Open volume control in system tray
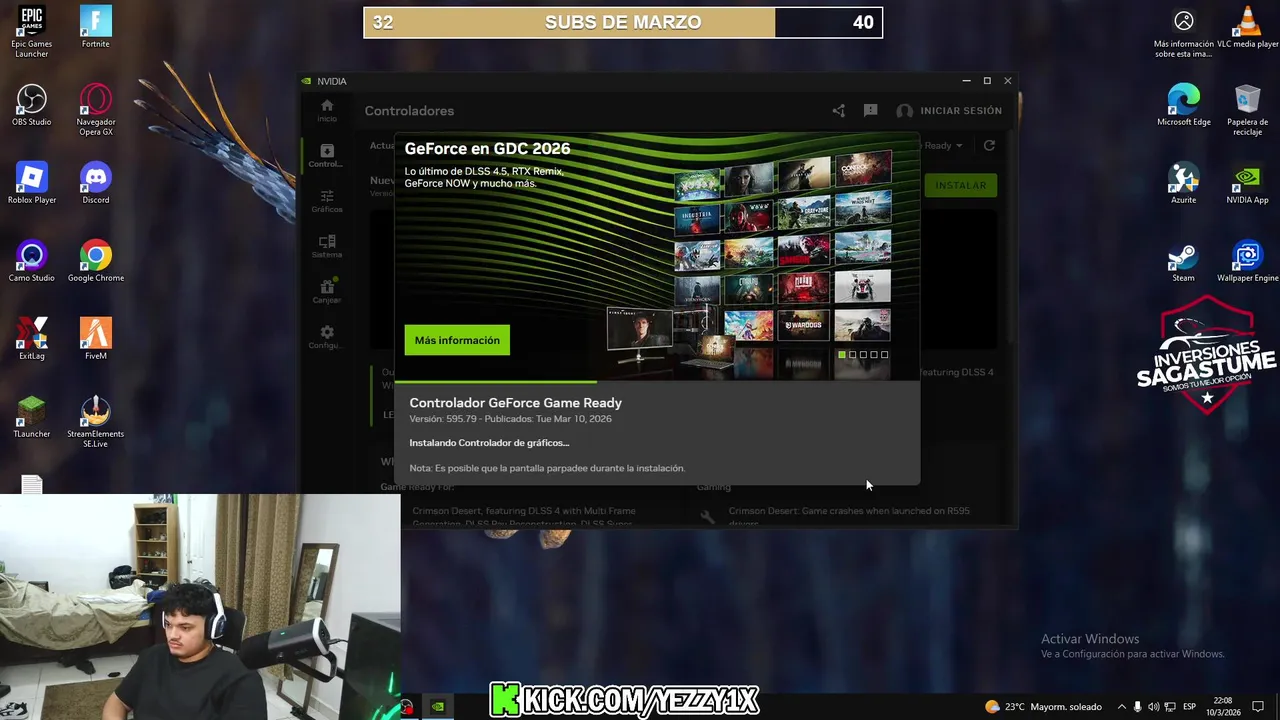The width and height of the screenshot is (1280, 720). click(x=1153, y=707)
